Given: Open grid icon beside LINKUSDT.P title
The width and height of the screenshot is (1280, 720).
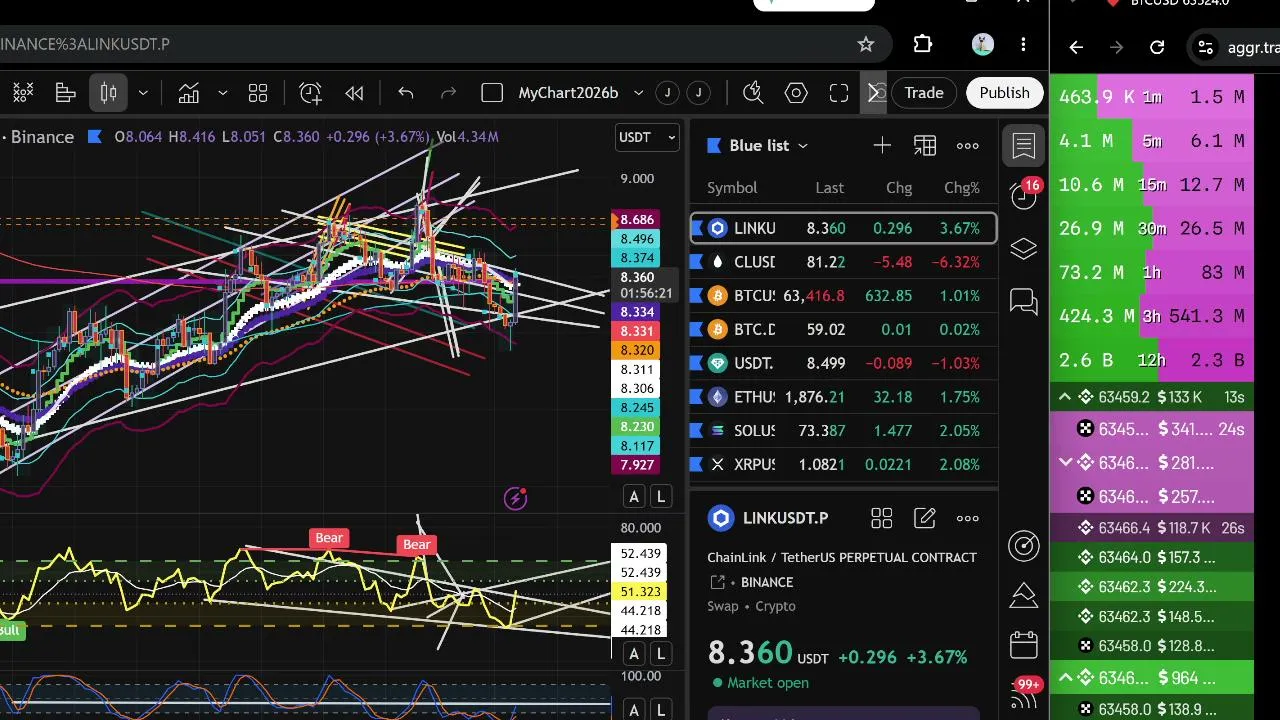Looking at the screenshot, I should (x=882, y=518).
